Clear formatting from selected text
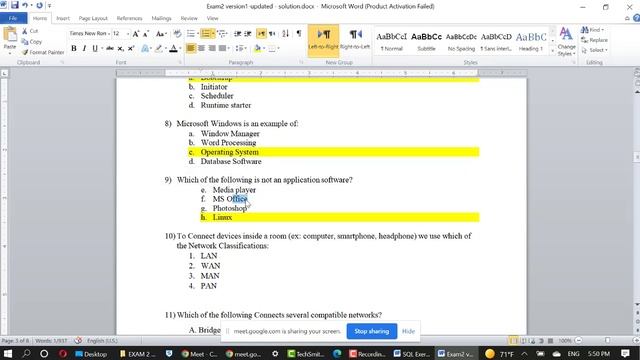 coord(177,34)
